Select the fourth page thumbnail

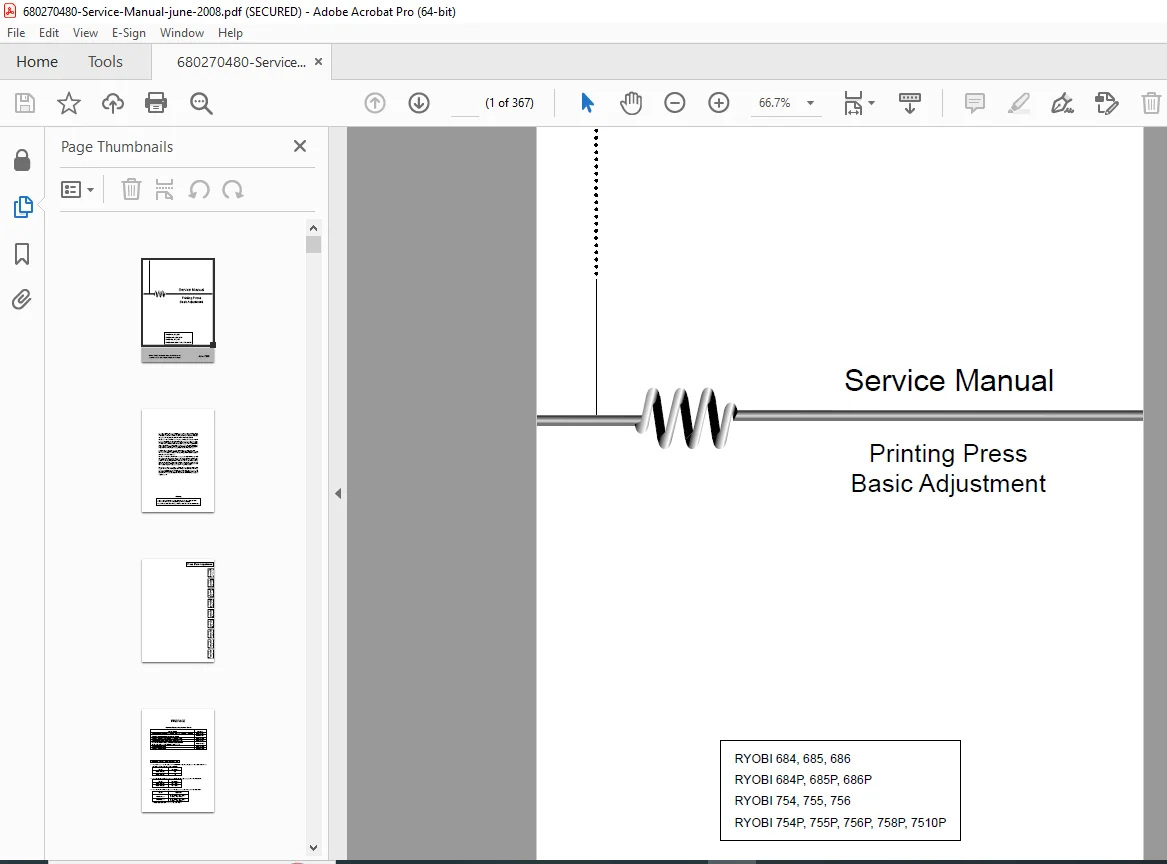tap(178, 761)
